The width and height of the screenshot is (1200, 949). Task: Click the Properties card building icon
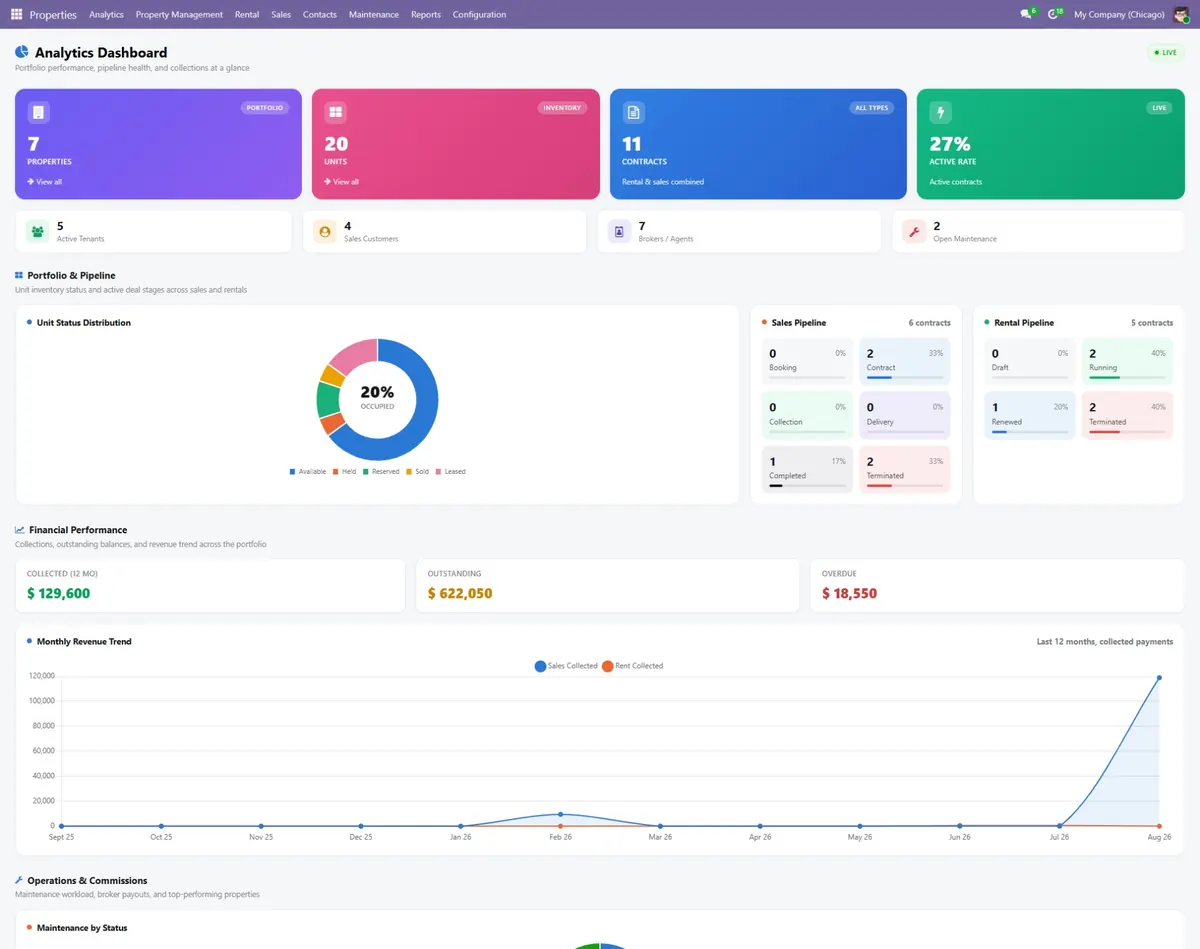point(38,112)
